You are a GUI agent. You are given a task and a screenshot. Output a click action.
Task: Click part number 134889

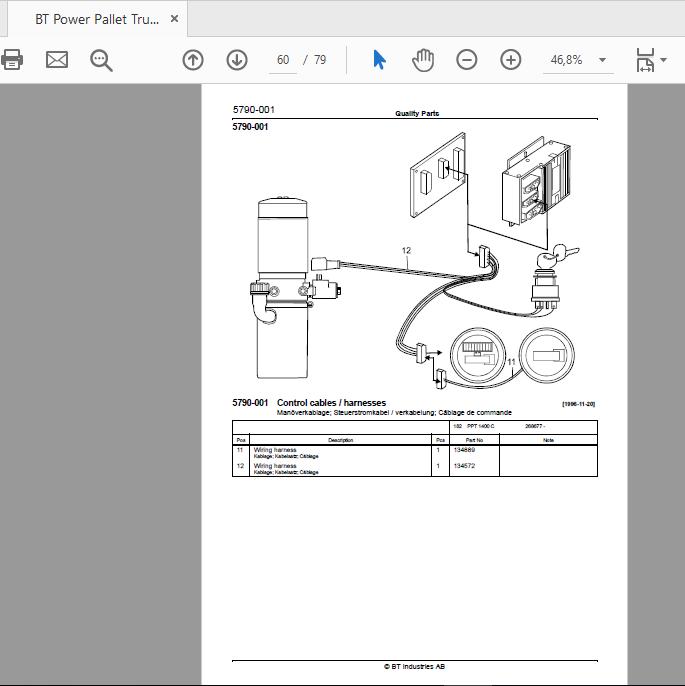pos(464,450)
